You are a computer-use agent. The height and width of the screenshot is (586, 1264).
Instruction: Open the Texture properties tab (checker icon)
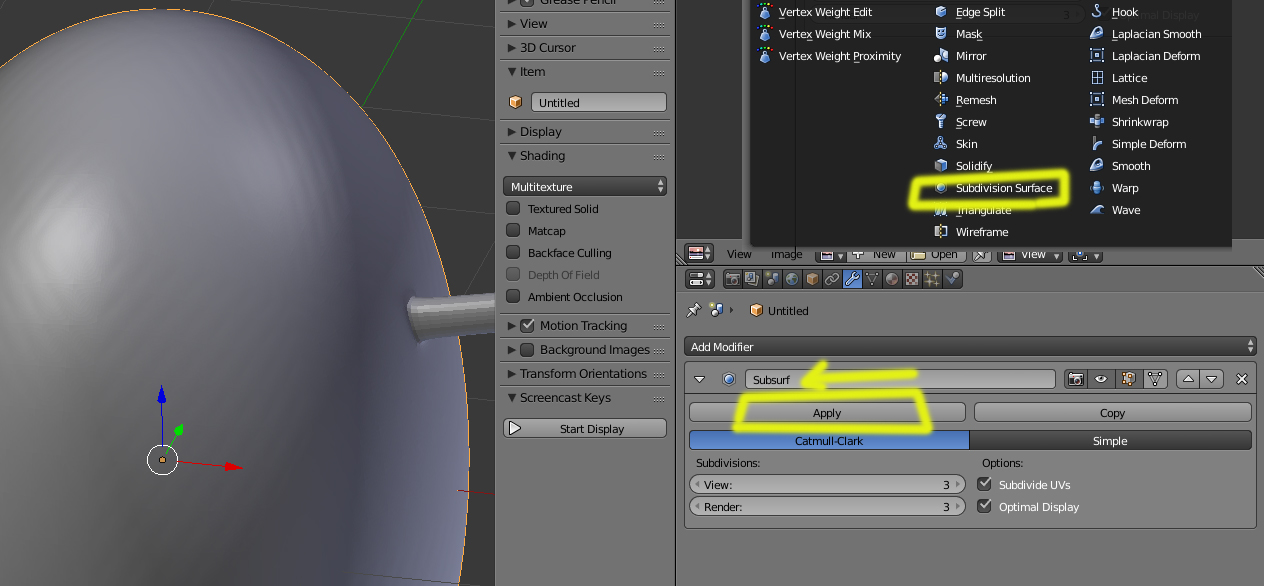[x=912, y=279]
